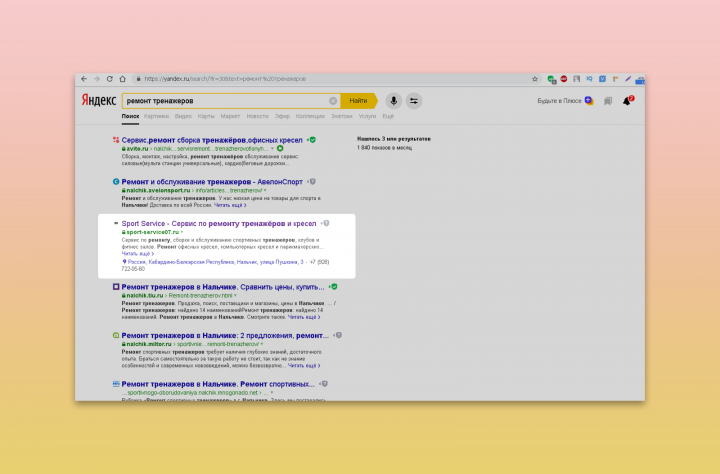Click the yellow Найти search button
This screenshot has width=720, height=474.
click(x=359, y=101)
